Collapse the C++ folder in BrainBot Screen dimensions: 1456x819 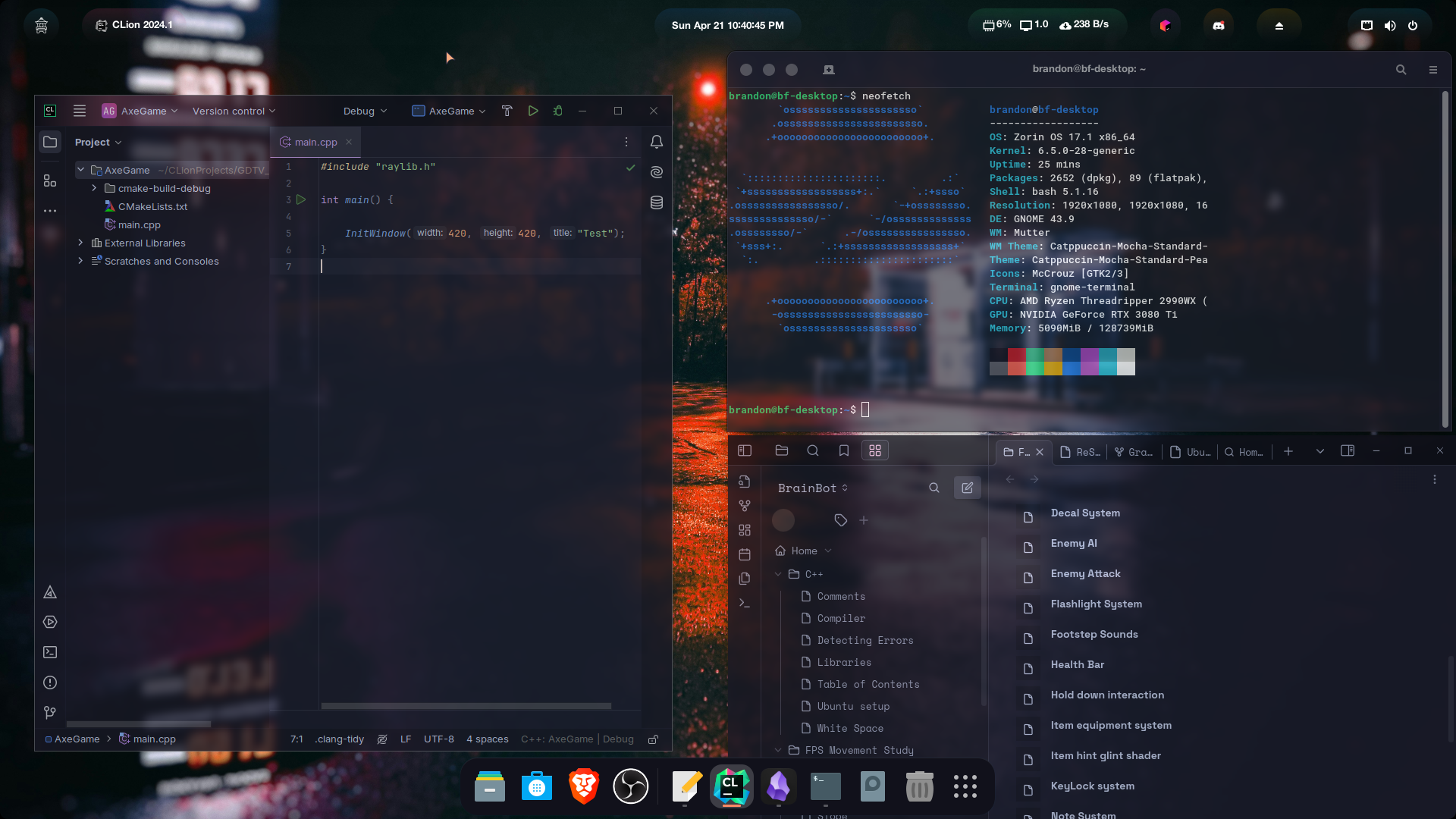pos(778,574)
